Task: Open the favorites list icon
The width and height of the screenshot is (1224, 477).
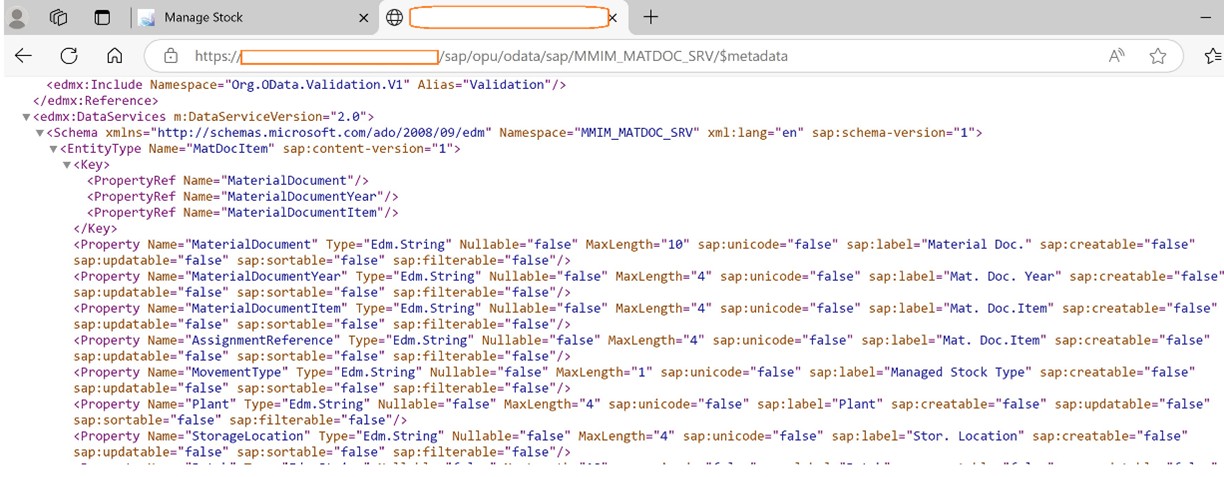Action: tap(1213, 56)
